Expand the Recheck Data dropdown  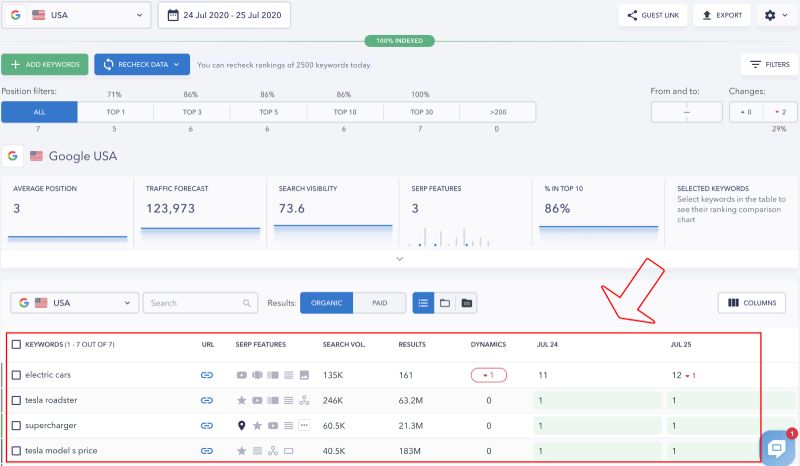click(142, 64)
